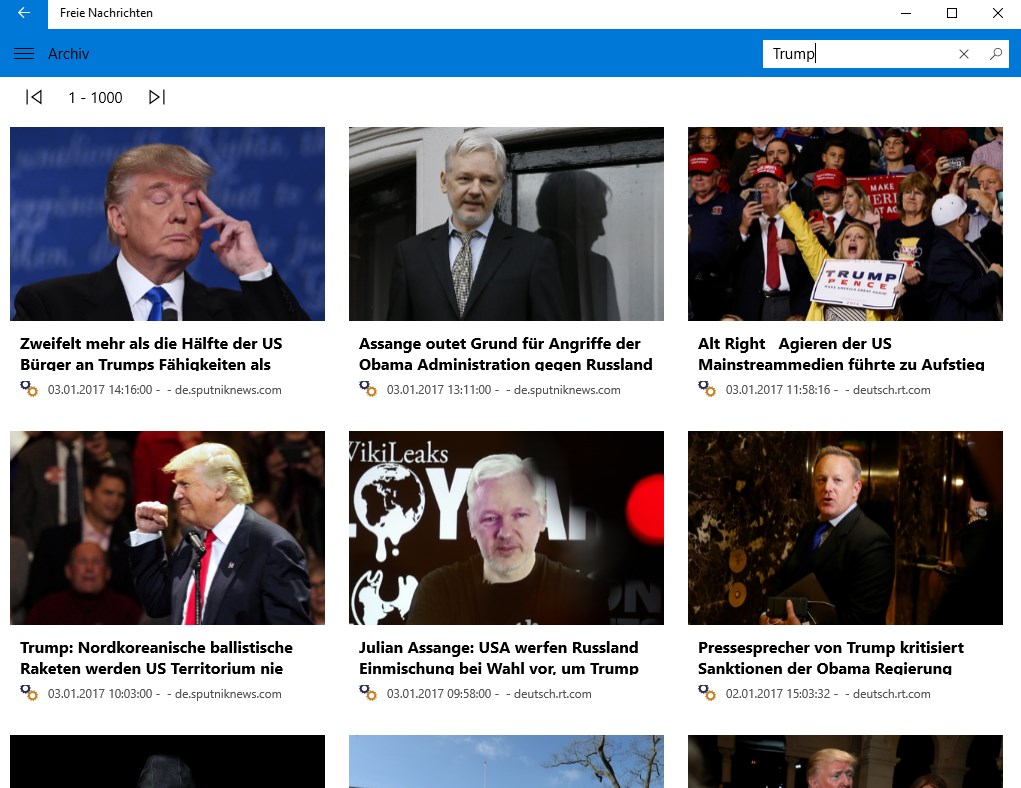Click timestamp 03.01.2017 09:58:00
Viewport: 1021px width, 788px height.
tap(439, 694)
